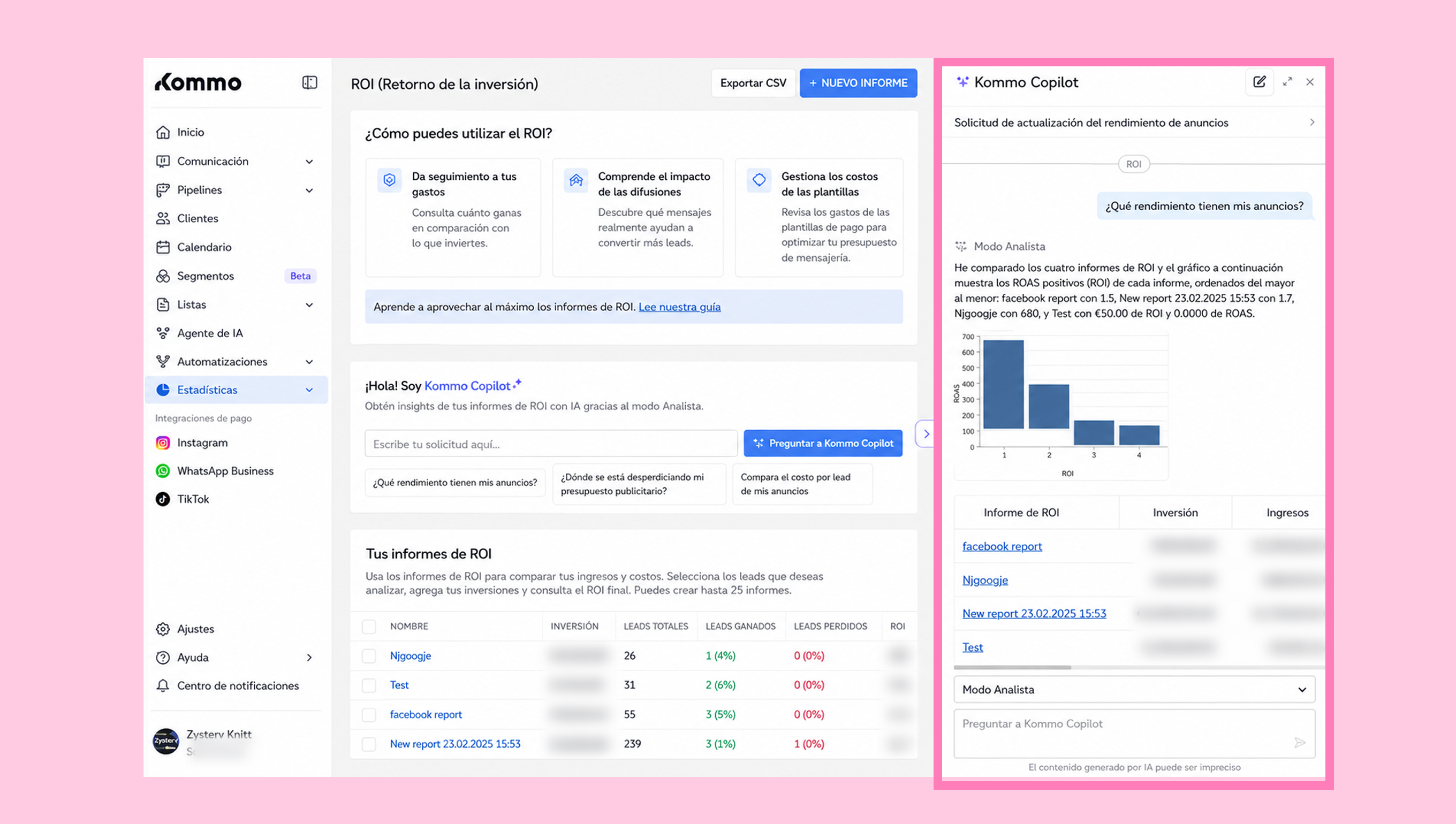Open the Listas menu item
Viewport: 1456px width, 824px height.
235,304
